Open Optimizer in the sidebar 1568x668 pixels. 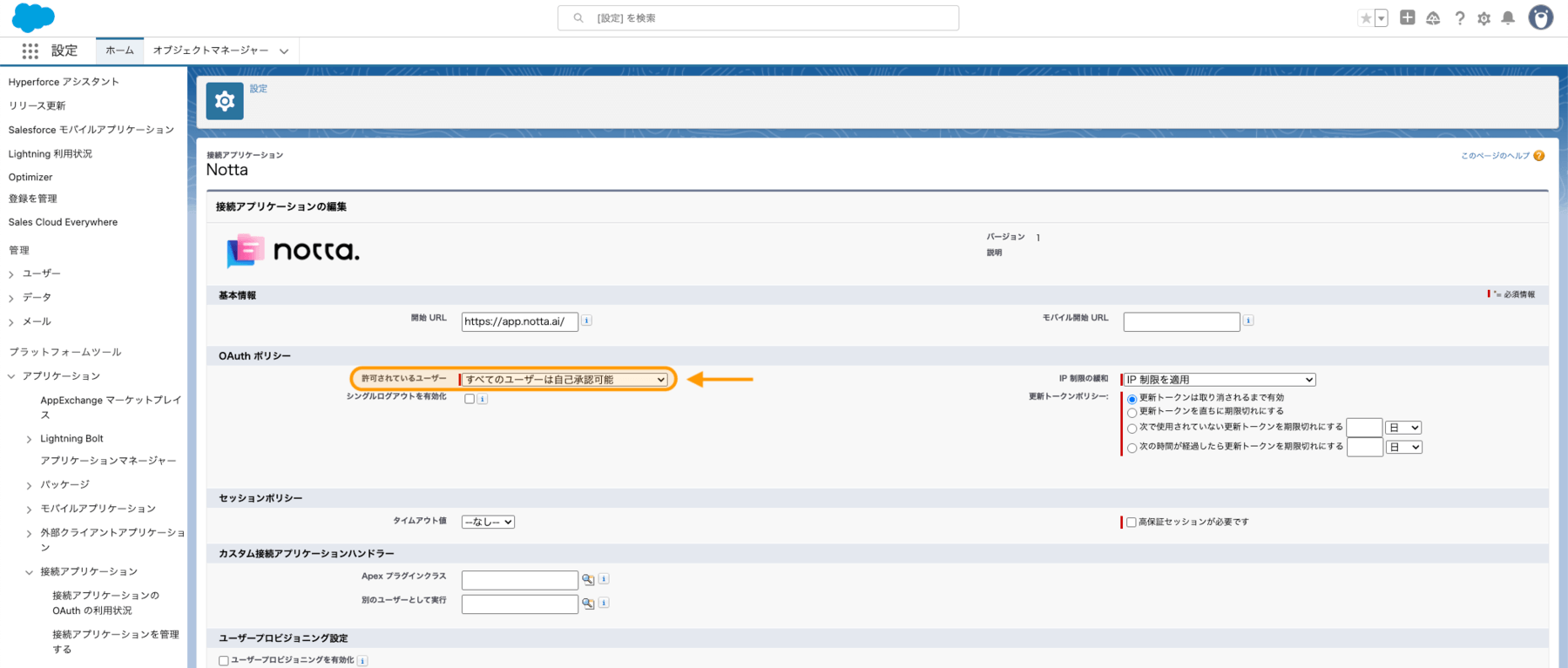pos(30,177)
